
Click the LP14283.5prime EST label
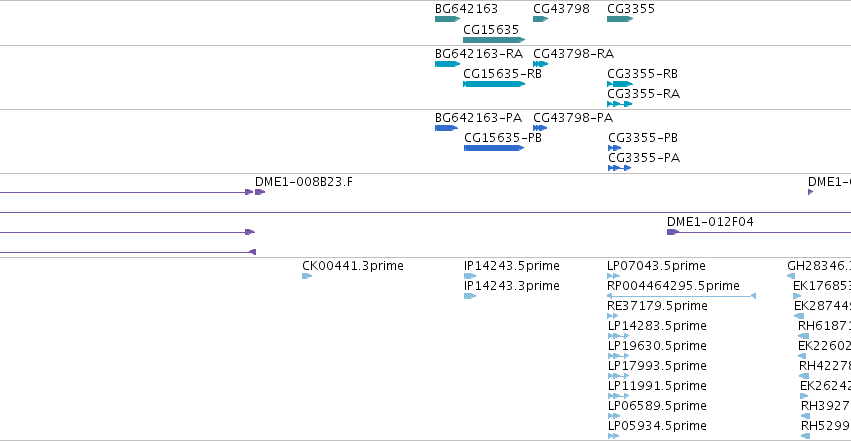coord(657,326)
